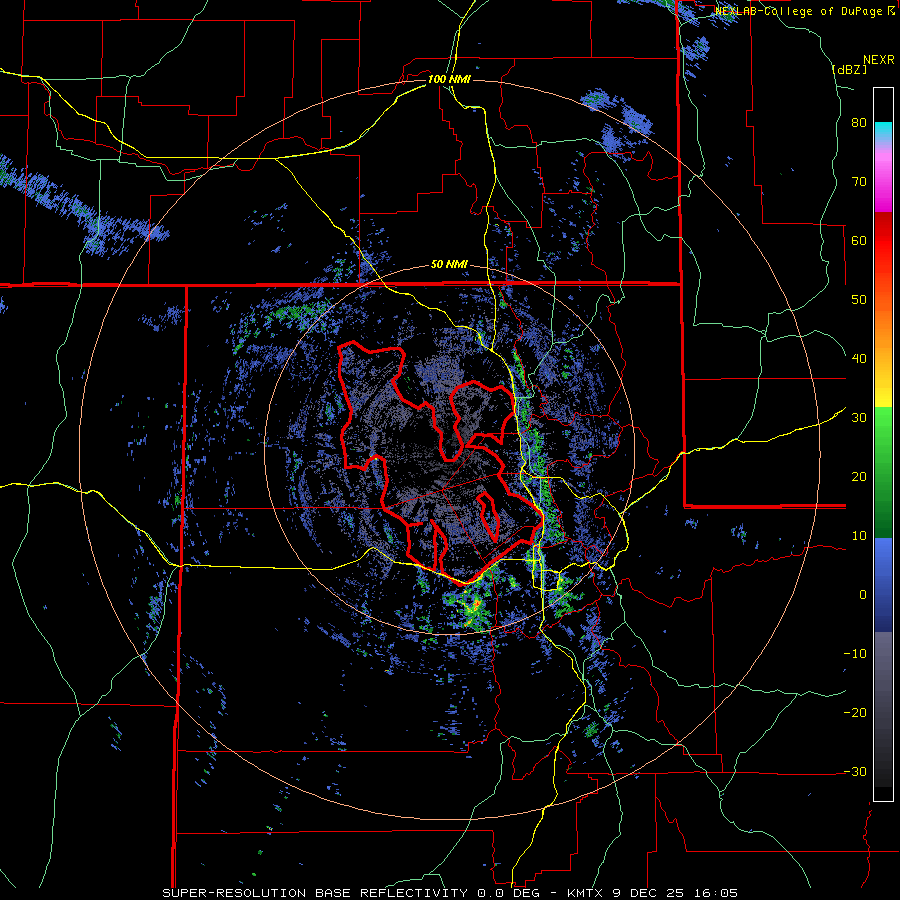This screenshot has width=900, height=900.
Task: Click the 70 value on the dBZ scale
Action: 859,181
